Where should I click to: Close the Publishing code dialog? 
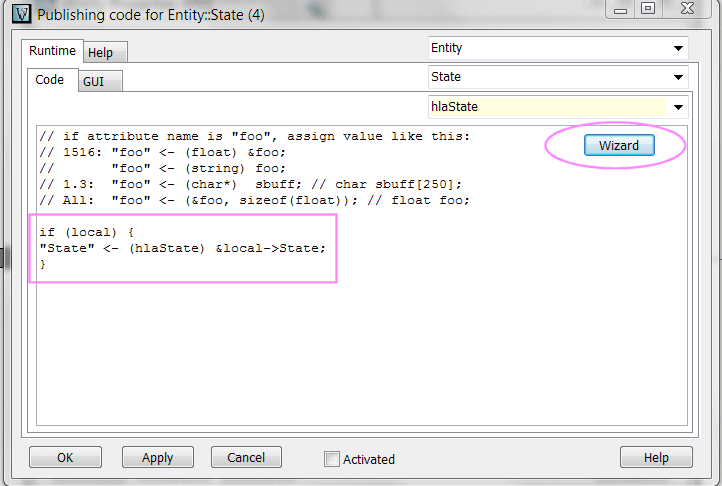pos(685,9)
